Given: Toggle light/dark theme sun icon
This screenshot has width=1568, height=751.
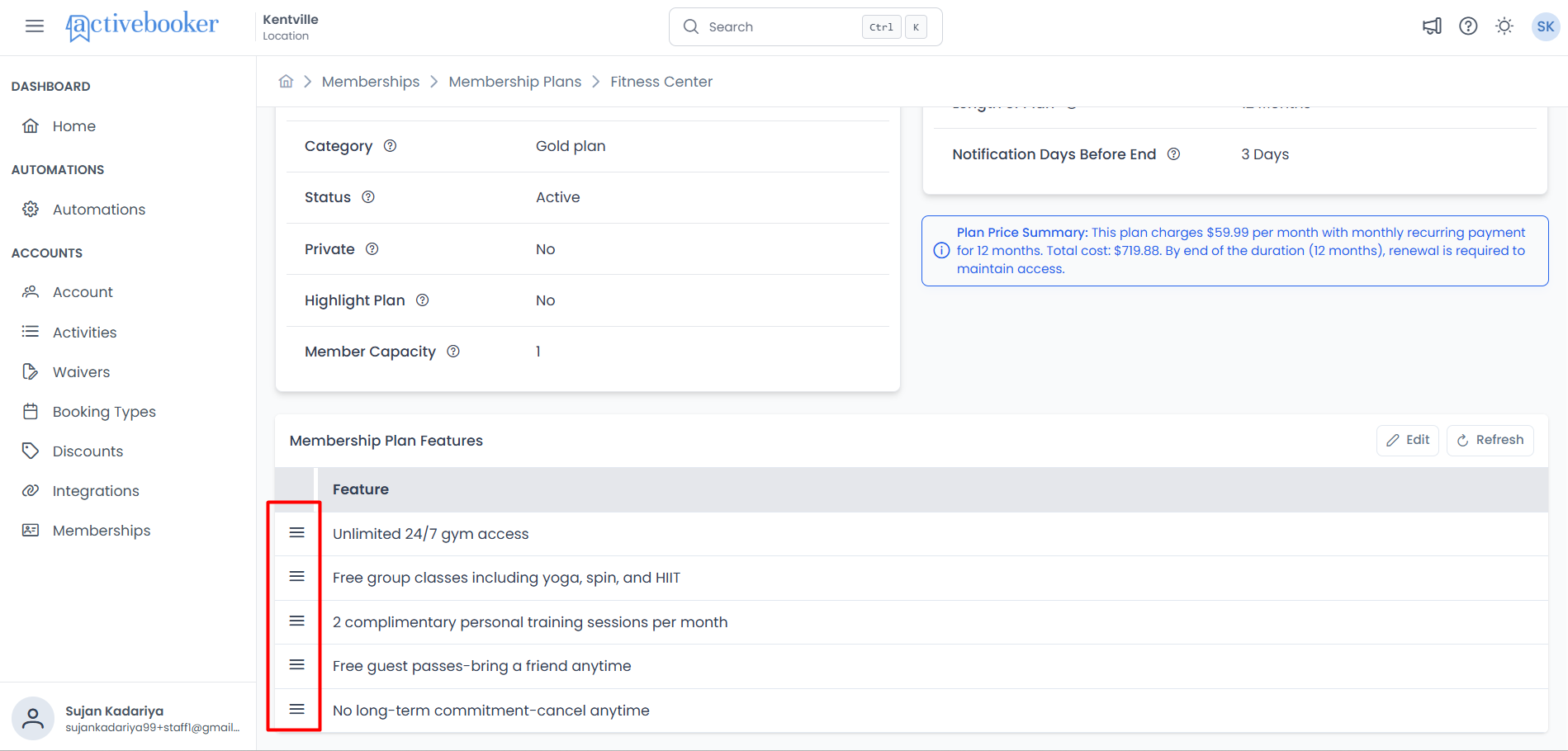Looking at the screenshot, I should (1504, 26).
